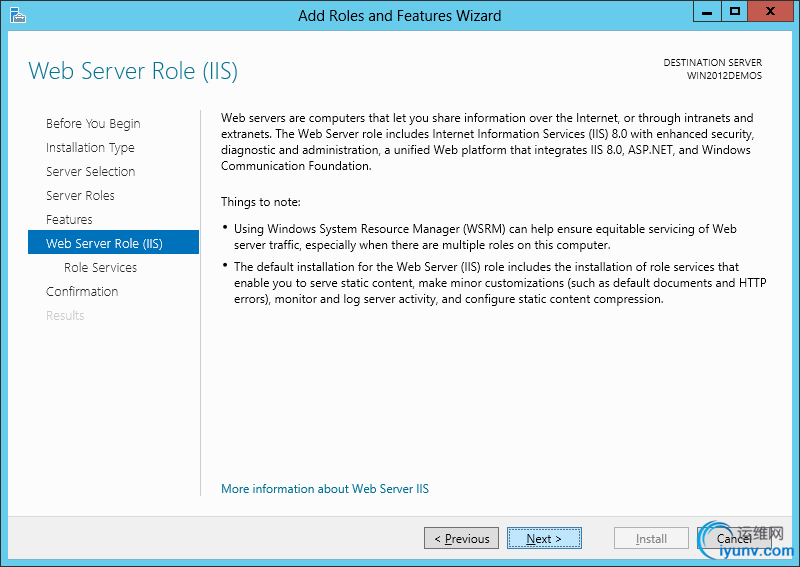
Task: Click the WIN2012DEMOS destination server name
Action: coord(724,76)
